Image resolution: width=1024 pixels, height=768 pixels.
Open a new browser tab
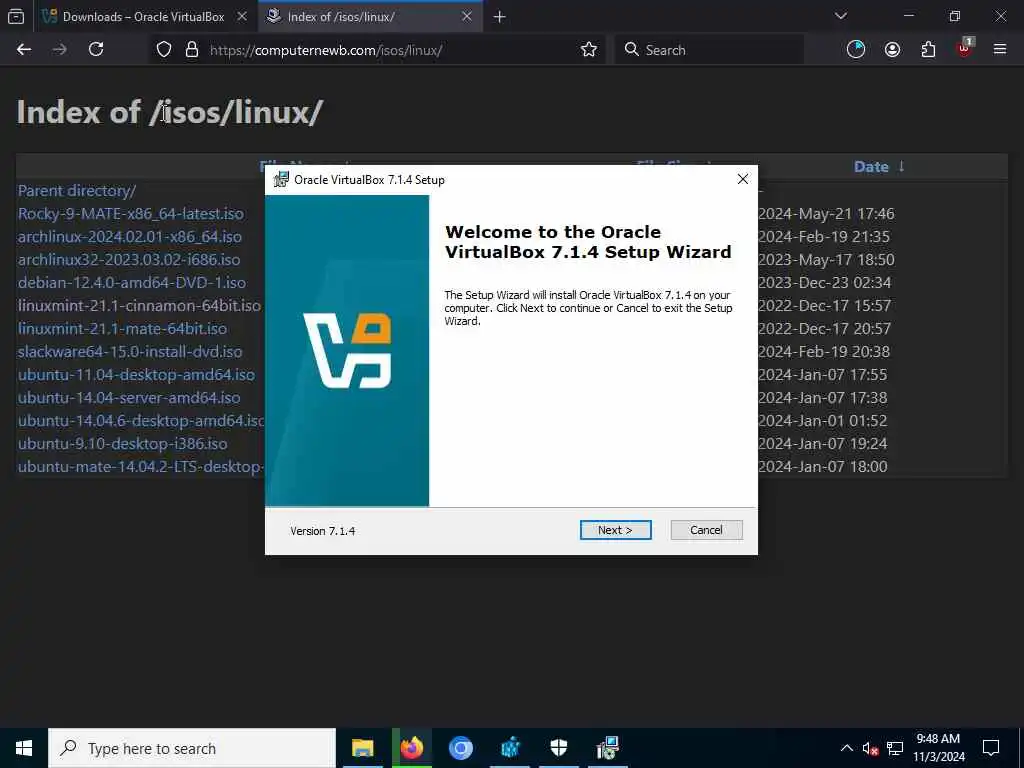pyautogui.click(x=500, y=17)
